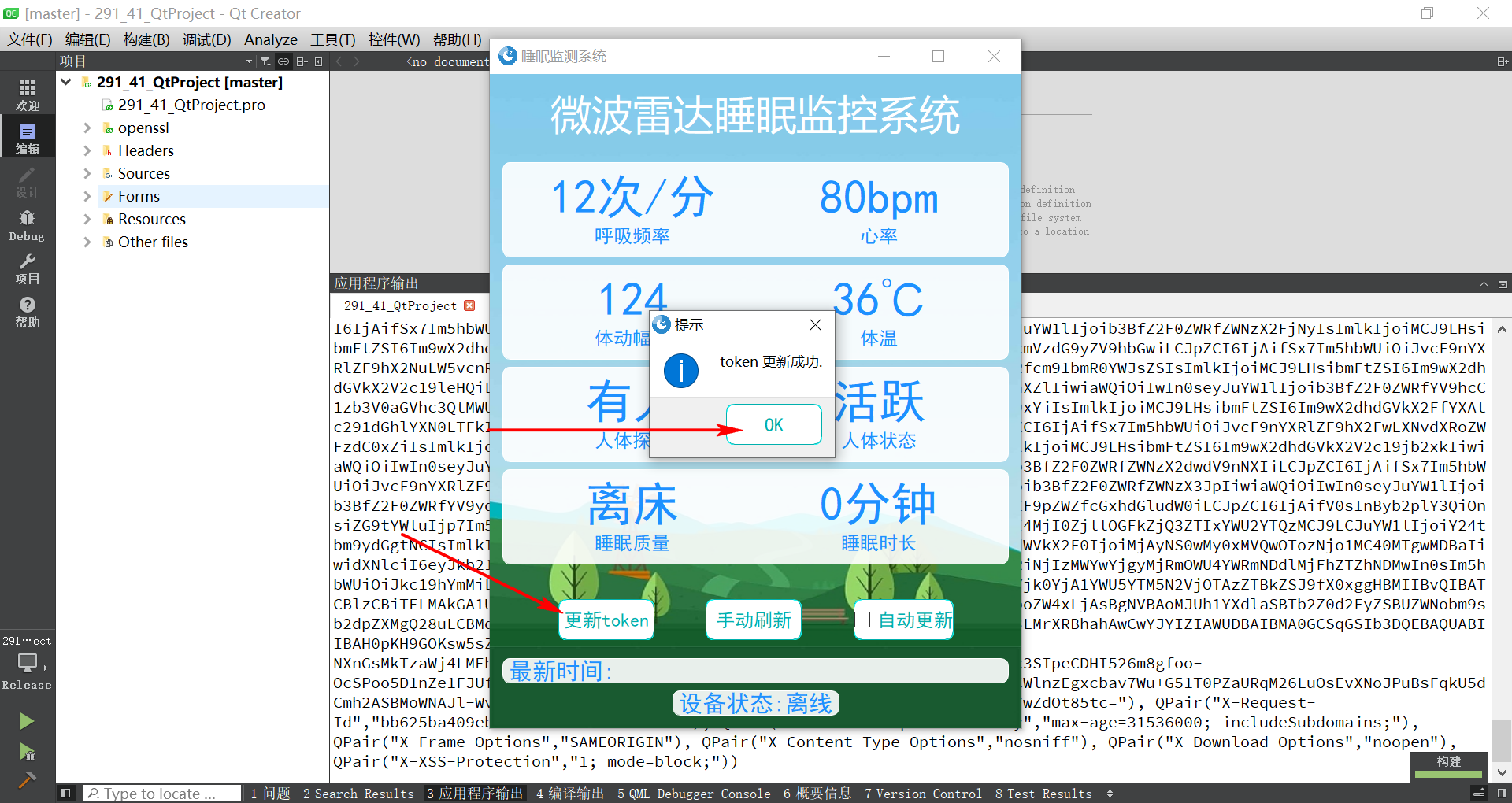Open 5 QML Debugger Console pane
The height and width of the screenshot is (803, 1512).
coord(694,794)
